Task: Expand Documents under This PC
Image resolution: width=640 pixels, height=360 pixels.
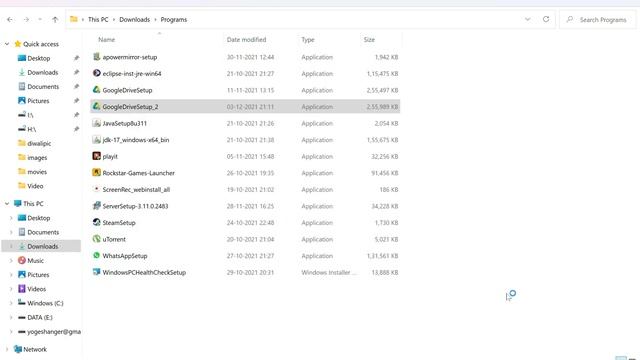Action: [x=11, y=232]
